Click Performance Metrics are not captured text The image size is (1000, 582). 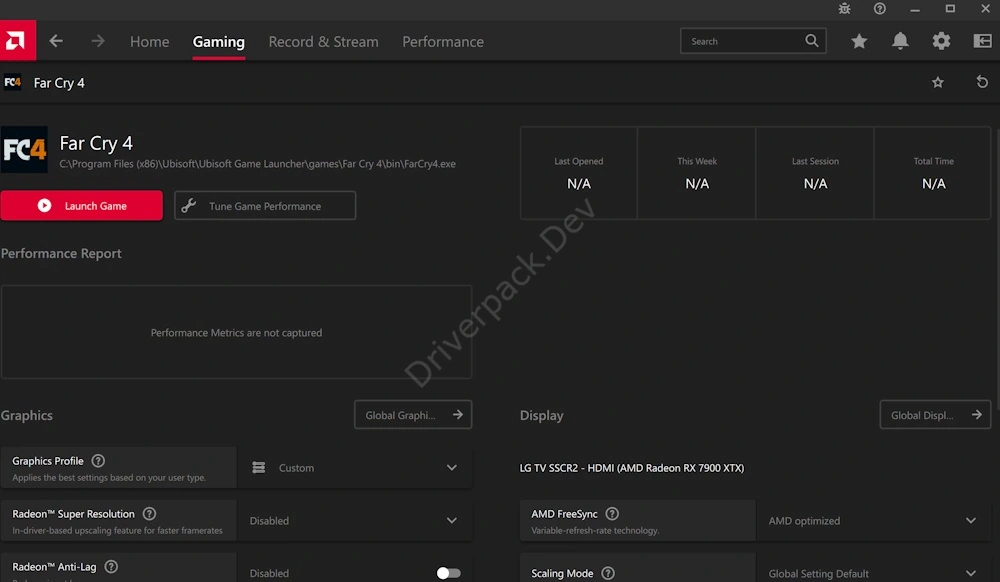coord(236,333)
